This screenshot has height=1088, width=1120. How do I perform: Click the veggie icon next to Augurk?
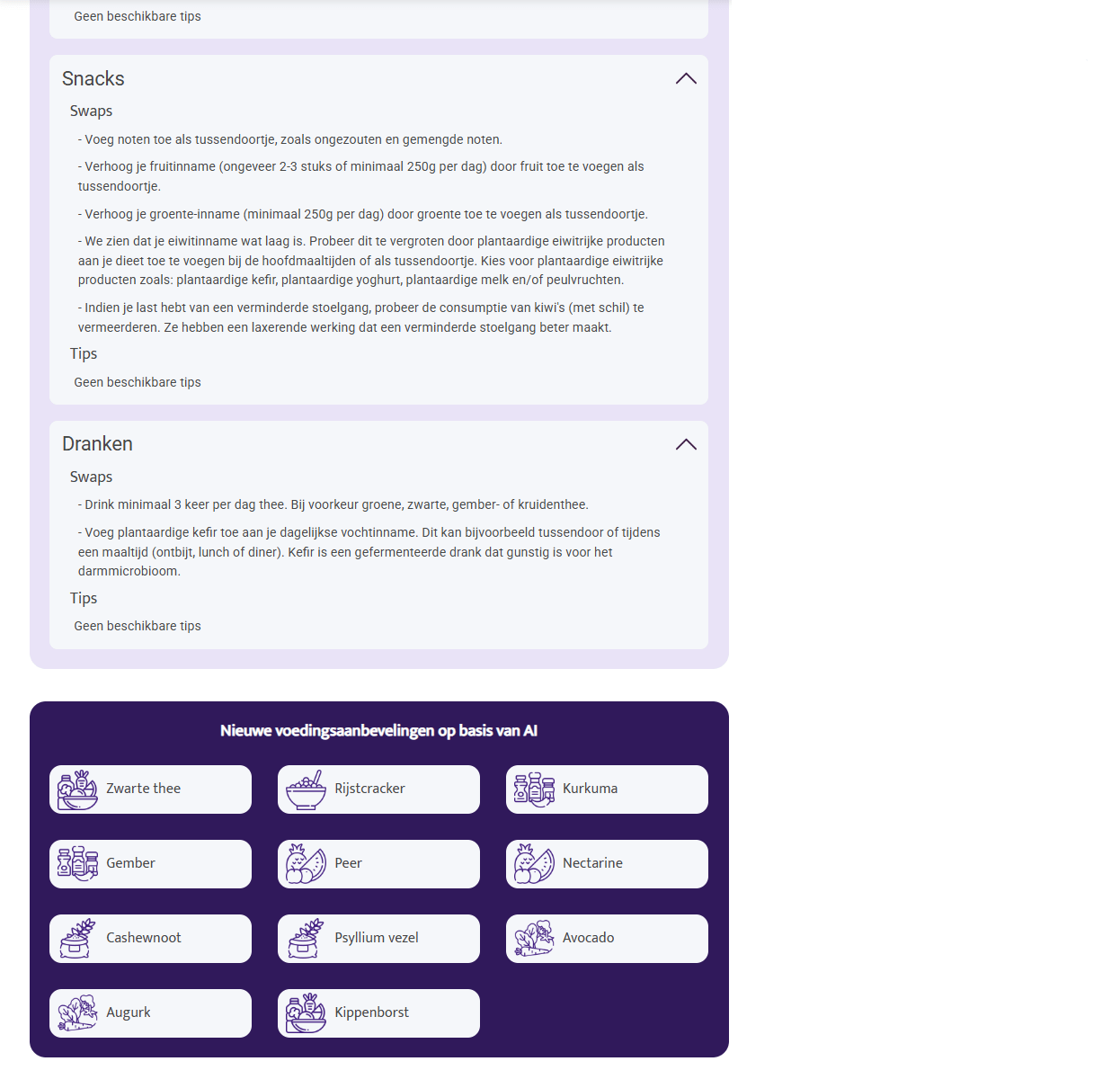click(x=76, y=1012)
